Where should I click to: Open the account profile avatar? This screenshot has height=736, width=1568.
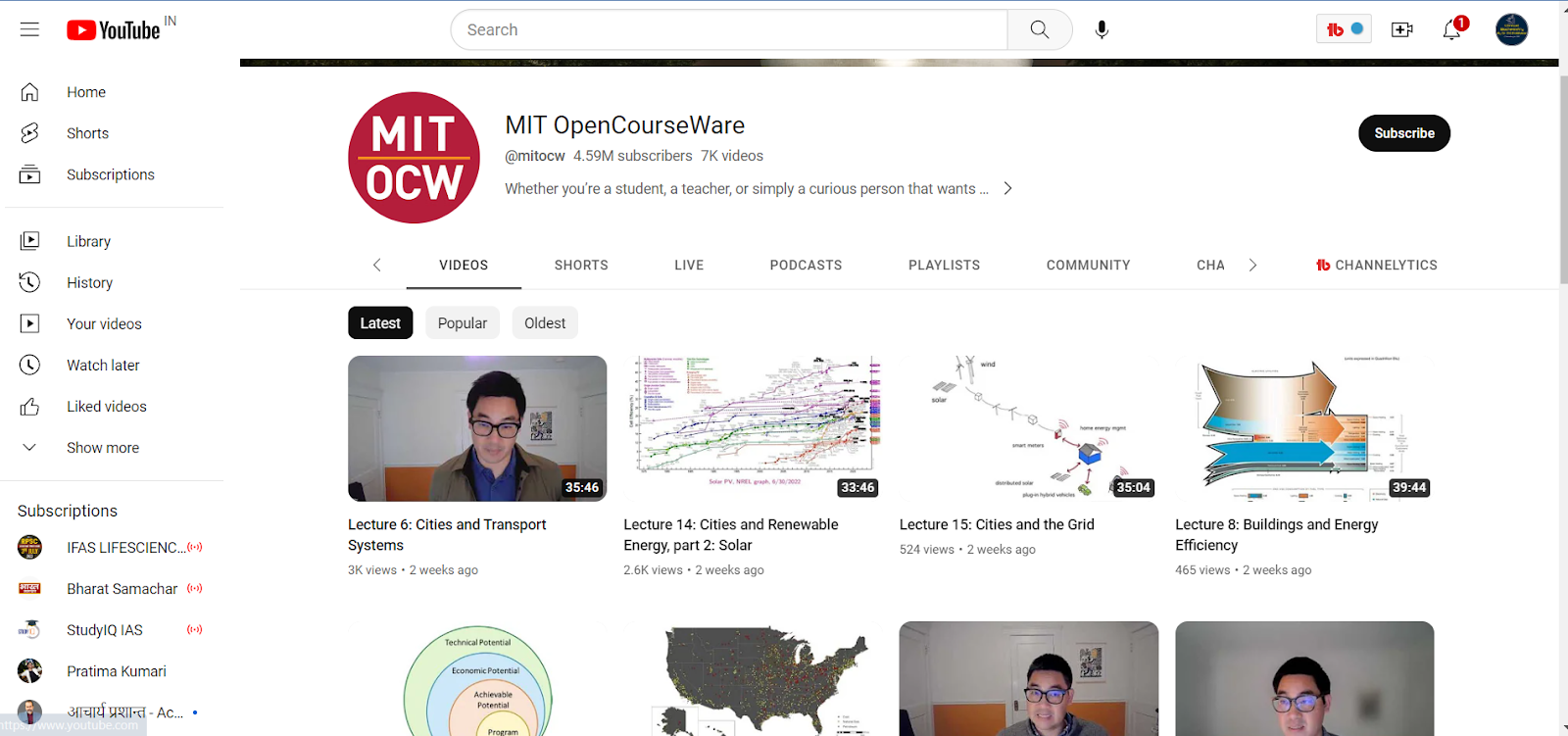tap(1511, 29)
